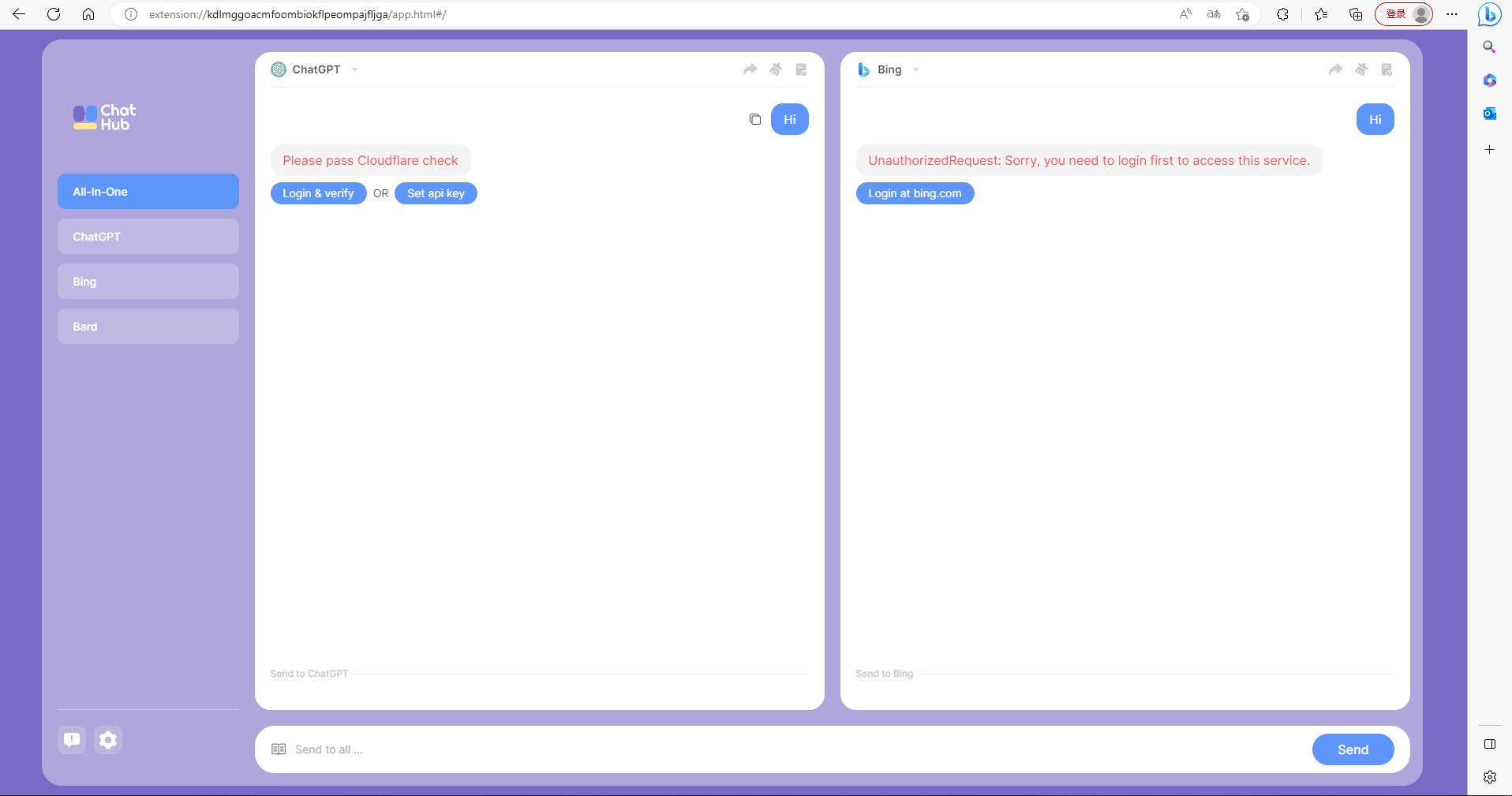
Task: Go back in browser
Action: click(x=19, y=14)
